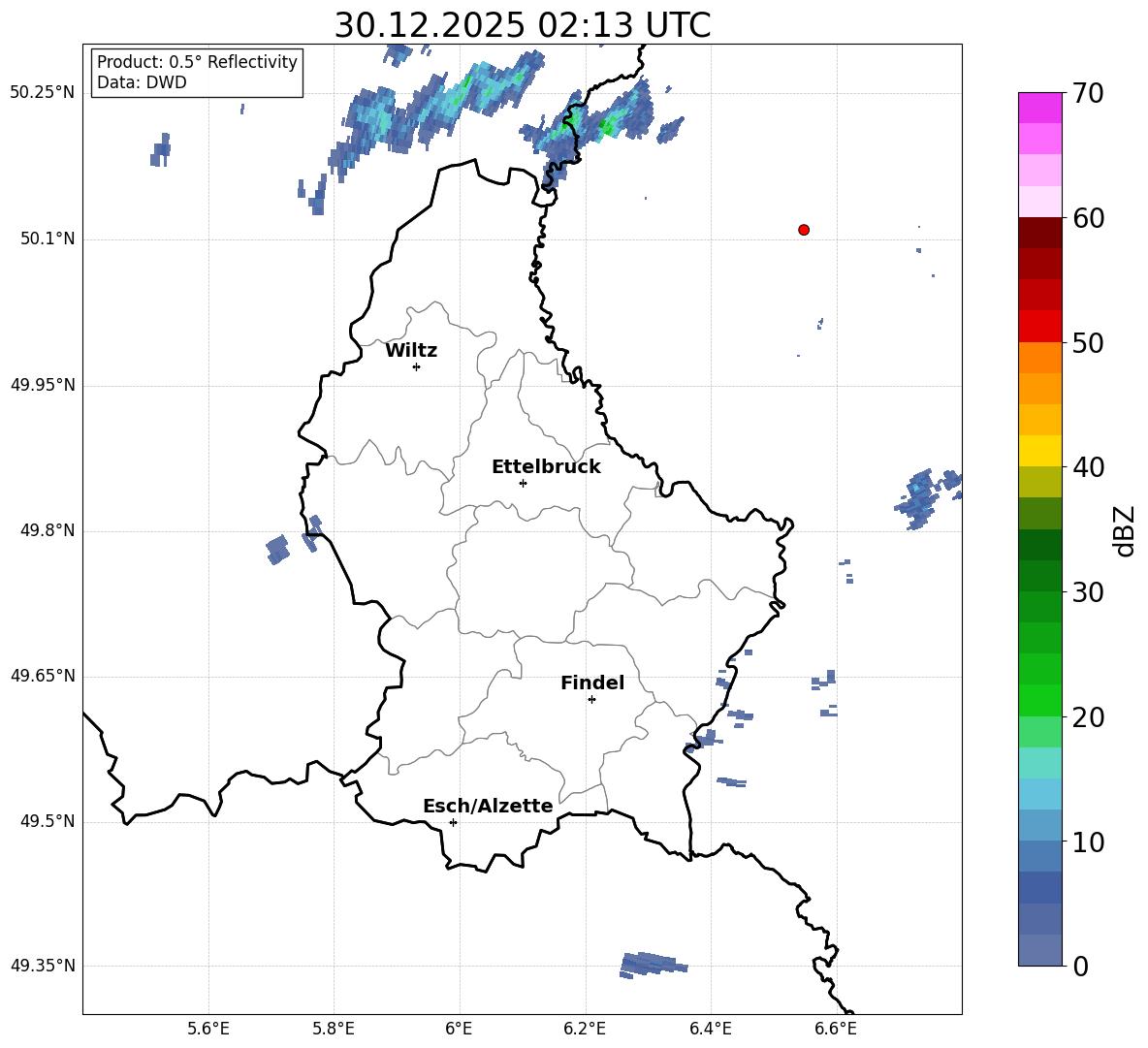Image resolution: width=1148 pixels, height=1048 pixels.
Task: Click the 49.8°N latitude label
Action: pyautogui.click(x=48, y=530)
